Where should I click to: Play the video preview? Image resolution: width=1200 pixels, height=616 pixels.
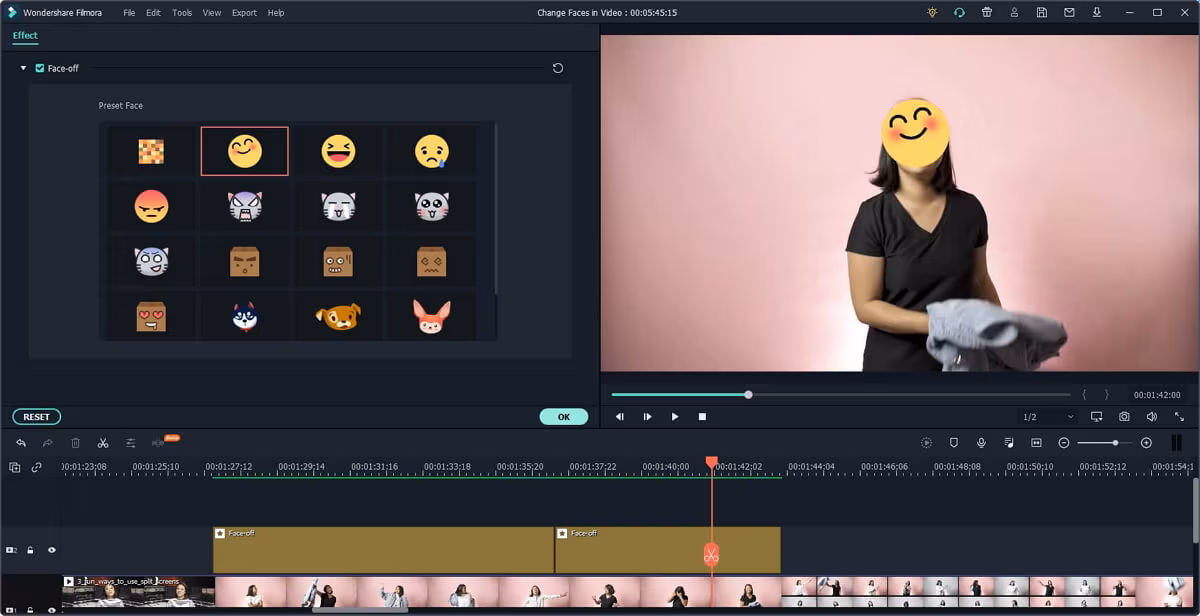click(x=675, y=416)
